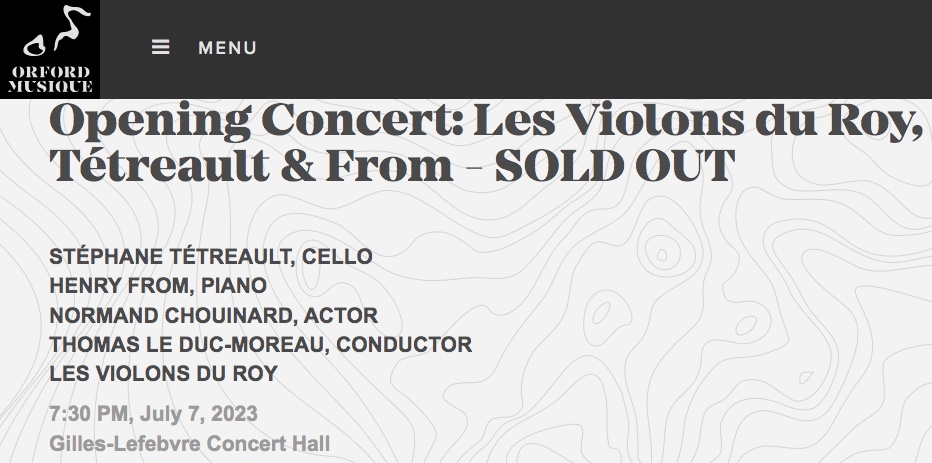Click LES VIOLONS DU ROY ensemble line
932x463 pixels.
click(163, 374)
